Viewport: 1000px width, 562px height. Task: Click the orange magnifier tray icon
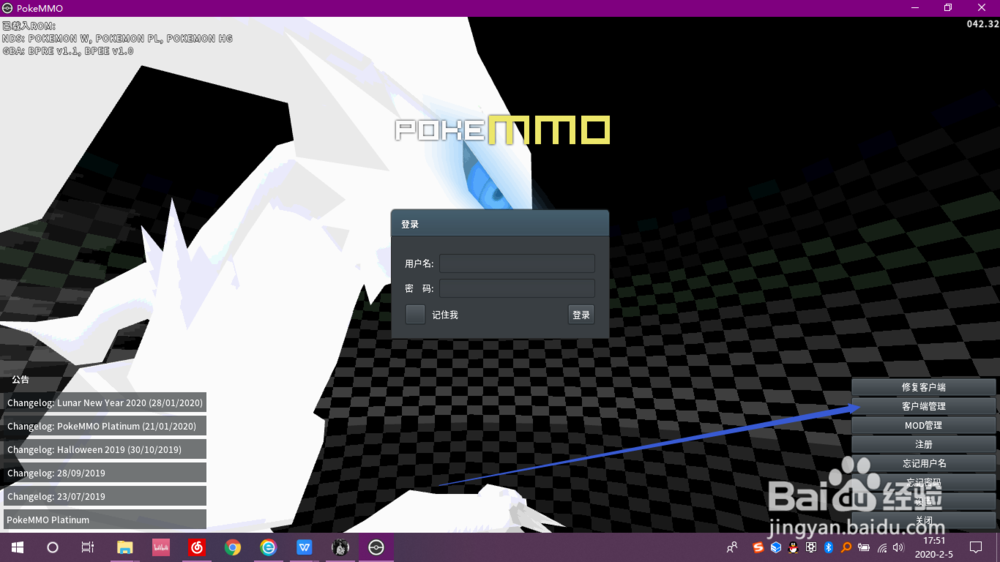pos(846,547)
